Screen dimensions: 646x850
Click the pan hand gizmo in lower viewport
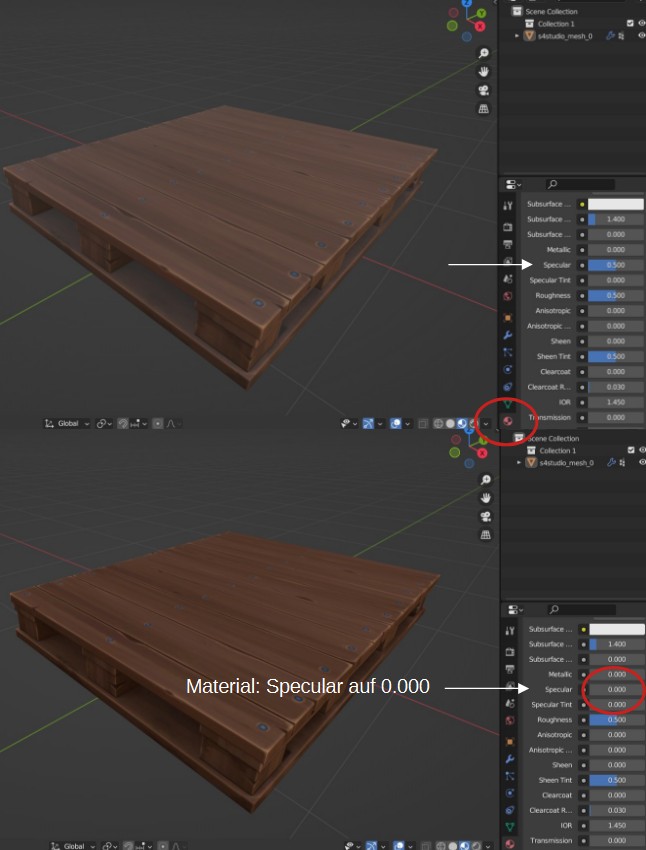click(486, 498)
